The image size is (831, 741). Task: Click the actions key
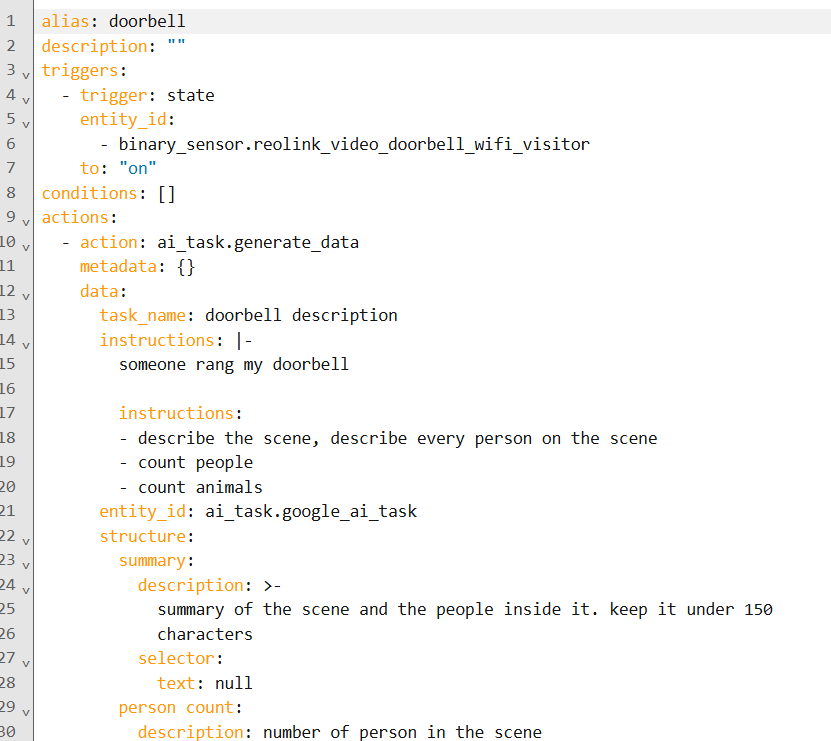75,217
